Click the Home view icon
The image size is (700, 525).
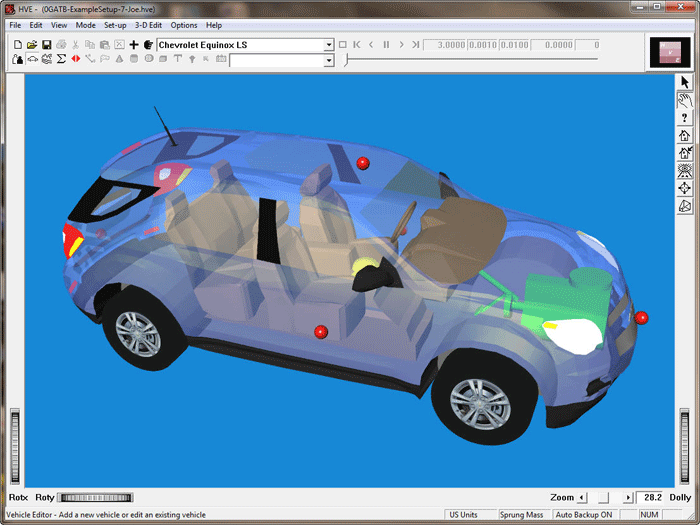[x=685, y=135]
